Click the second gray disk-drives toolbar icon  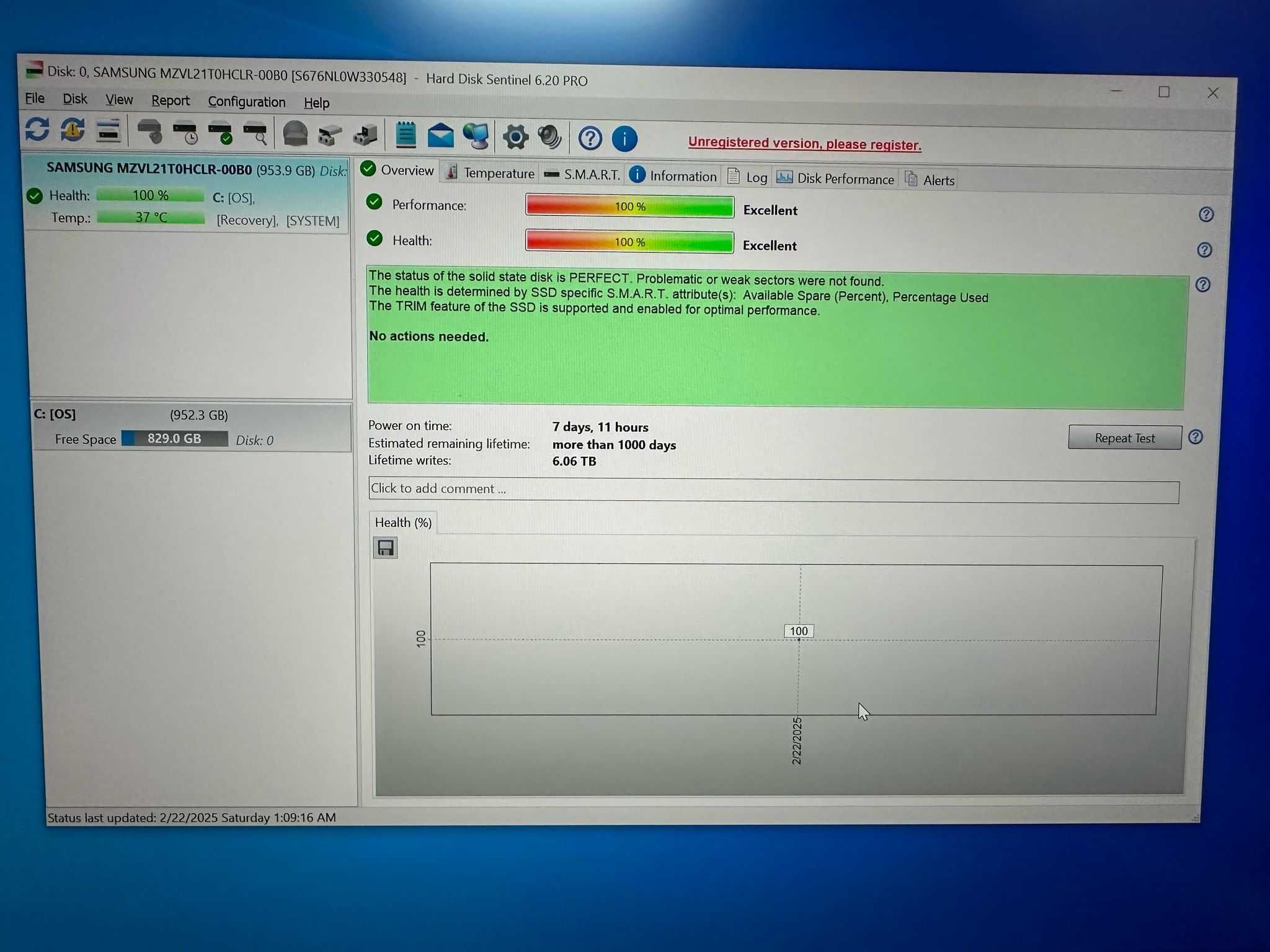[365, 134]
